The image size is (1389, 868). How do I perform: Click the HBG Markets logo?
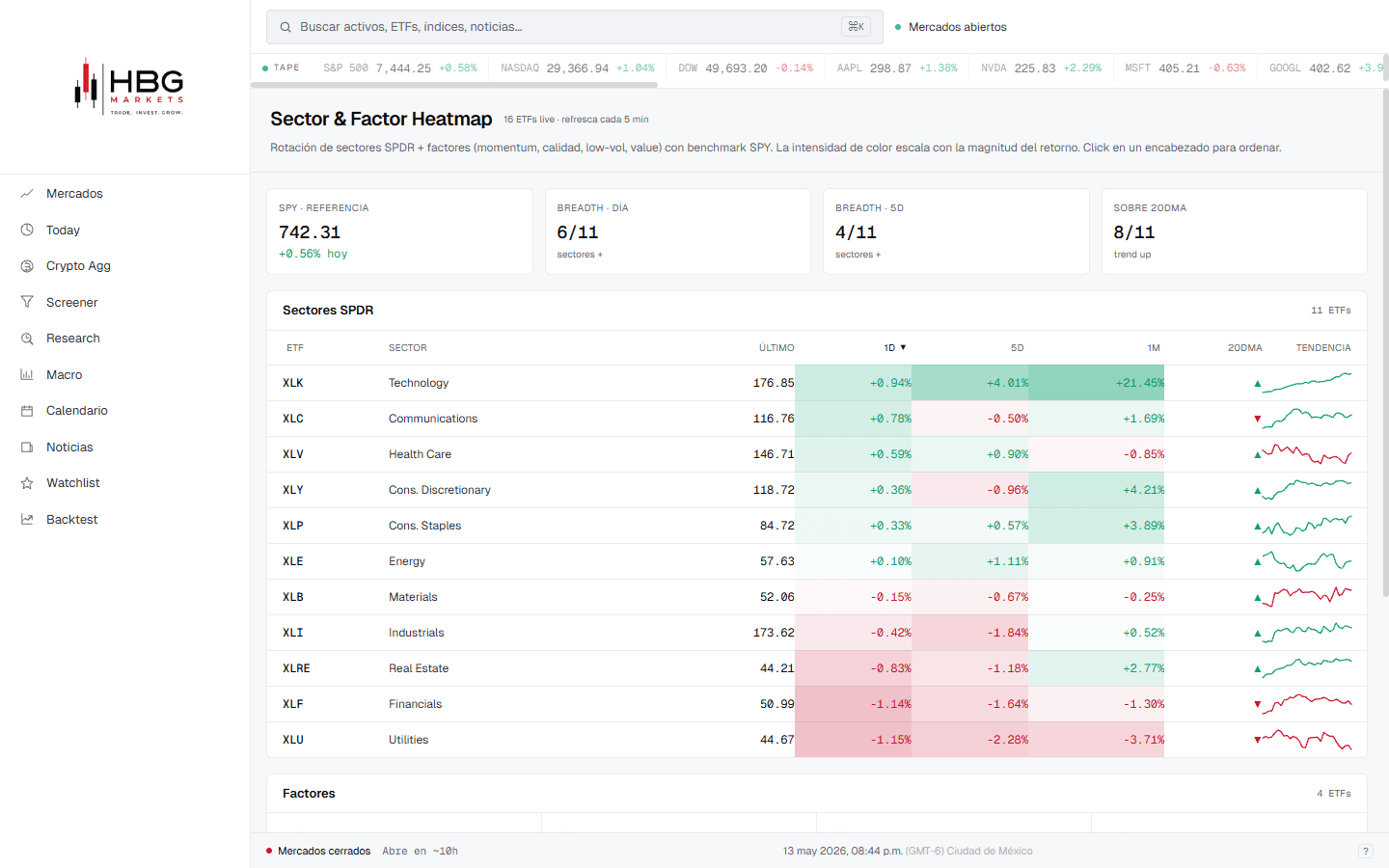[x=128, y=87]
